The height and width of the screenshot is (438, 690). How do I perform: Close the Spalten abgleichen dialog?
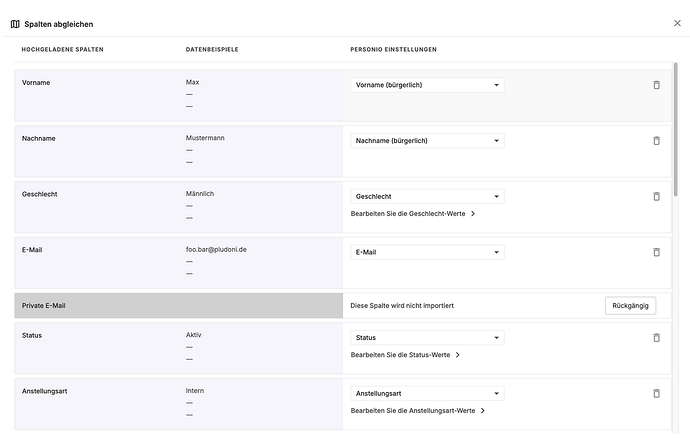(x=677, y=23)
